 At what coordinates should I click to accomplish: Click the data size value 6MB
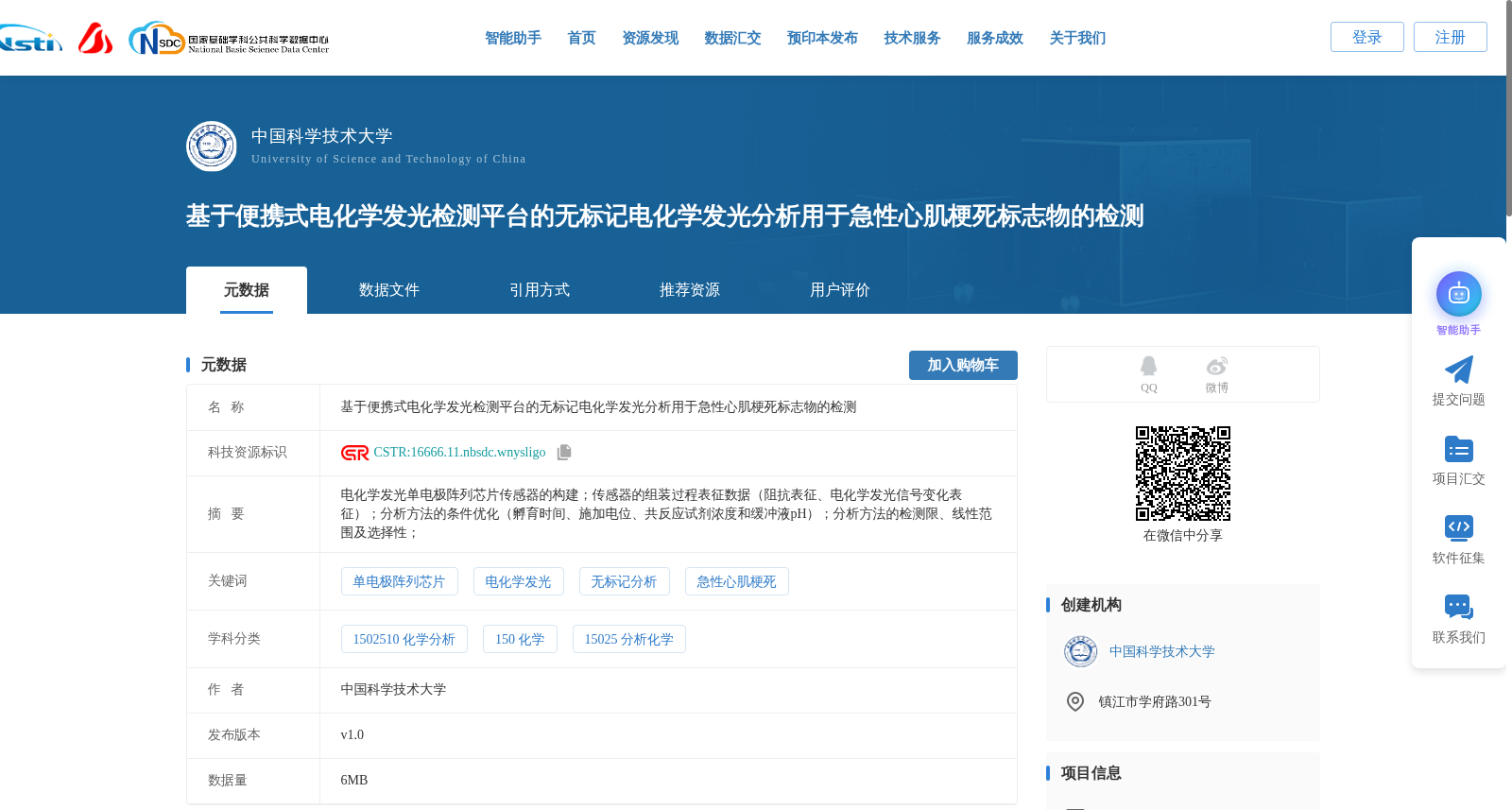(x=354, y=780)
